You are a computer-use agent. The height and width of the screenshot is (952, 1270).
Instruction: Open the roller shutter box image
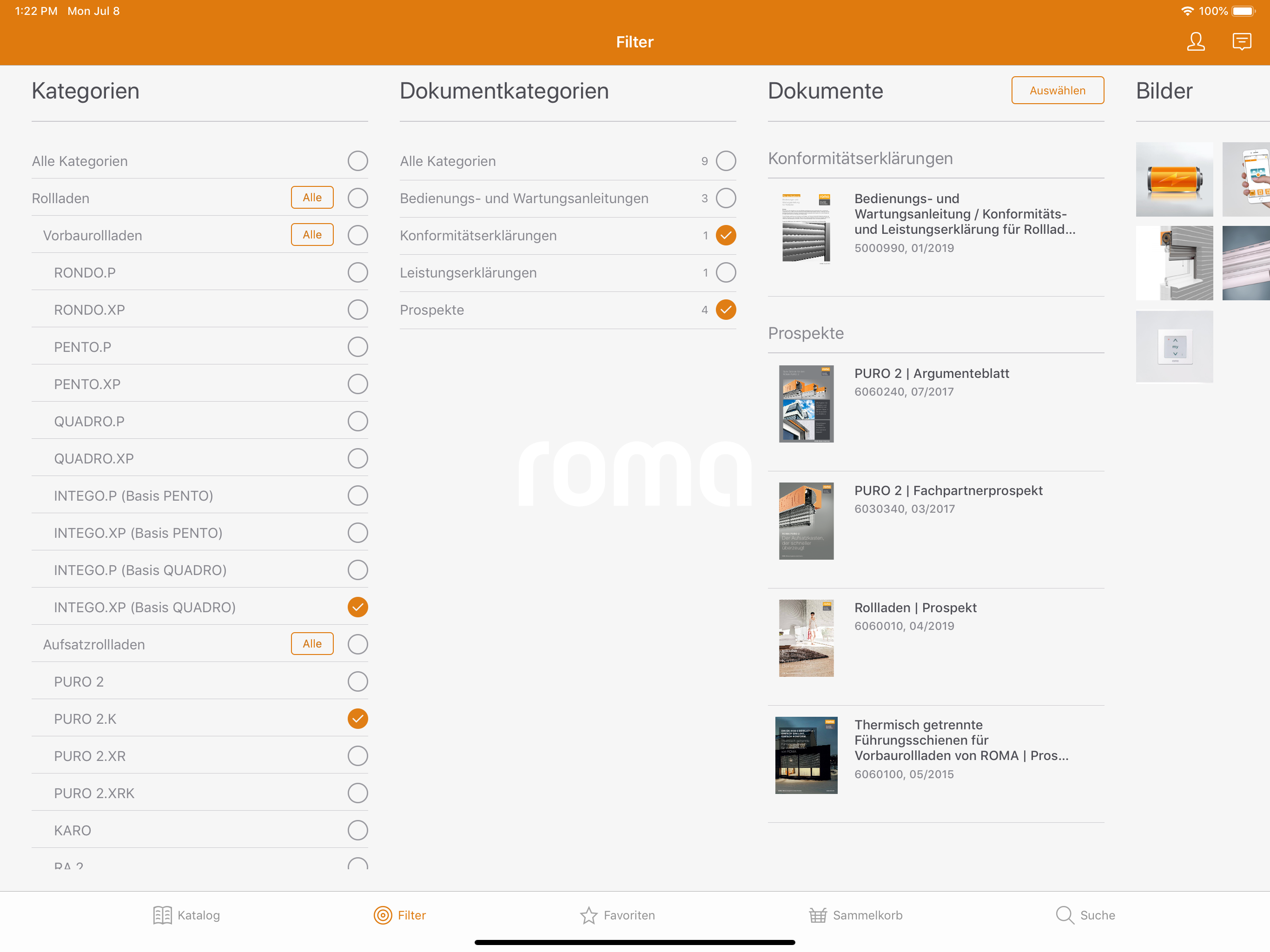(1174, 263)
